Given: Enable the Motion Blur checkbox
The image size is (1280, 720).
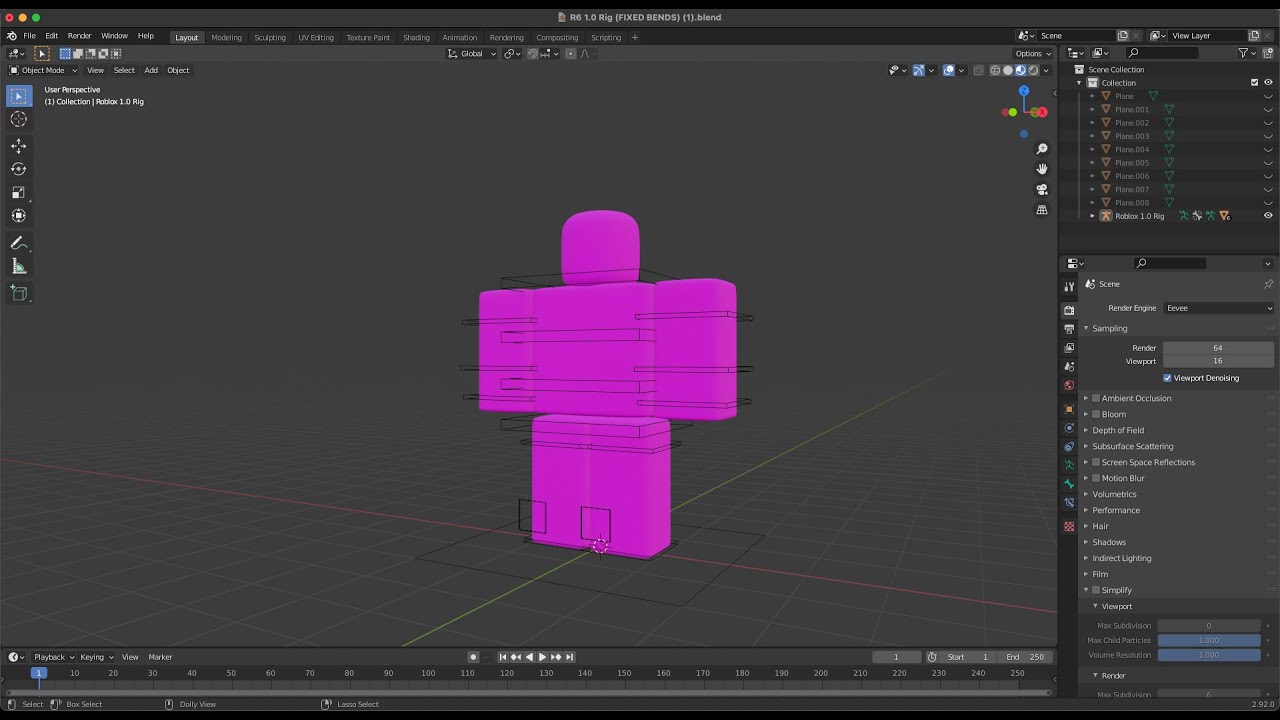Looking at the screenshot, I should [1096, 478].
